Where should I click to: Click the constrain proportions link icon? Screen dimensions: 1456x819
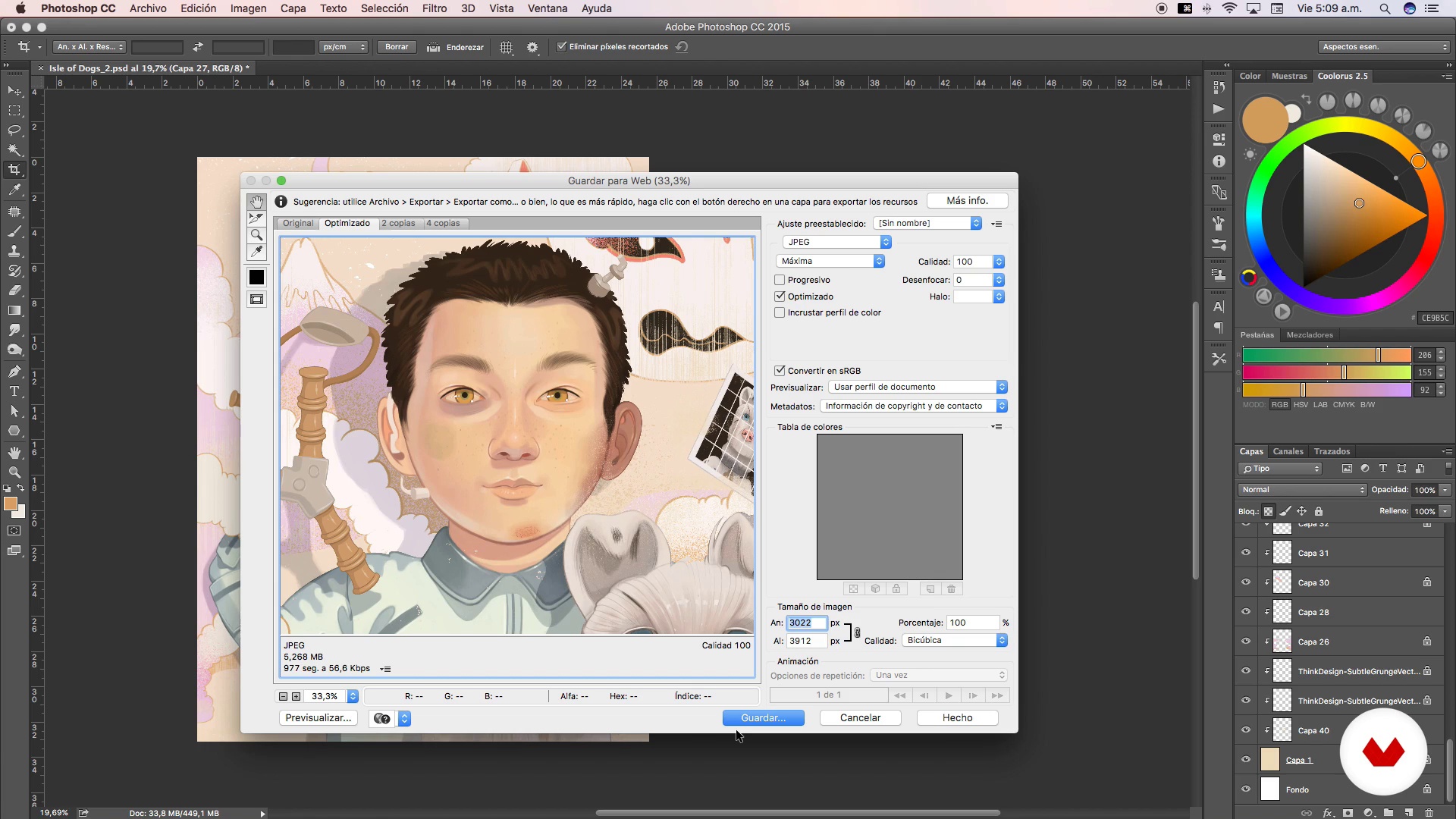coord(857,632)
